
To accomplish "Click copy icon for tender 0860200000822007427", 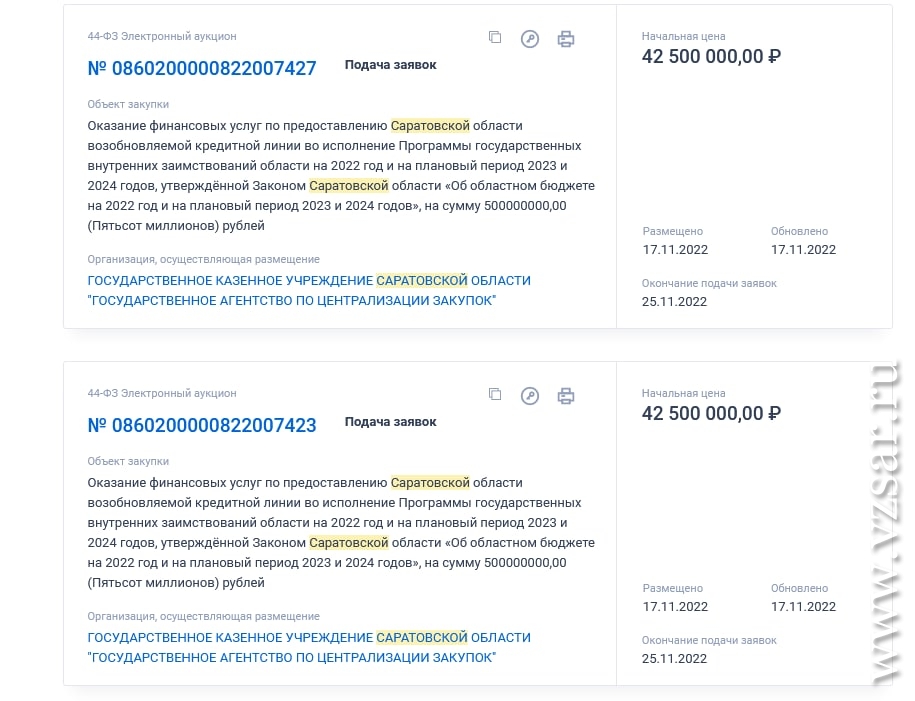I will pyautogui.click(x=495, y=37).
